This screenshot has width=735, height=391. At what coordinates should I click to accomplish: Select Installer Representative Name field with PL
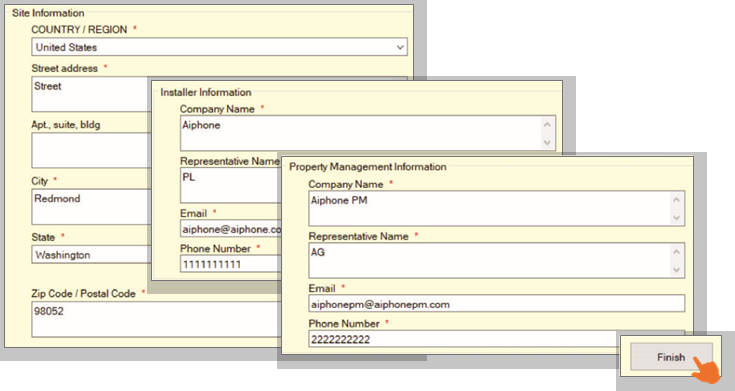[x=230, y=185]
